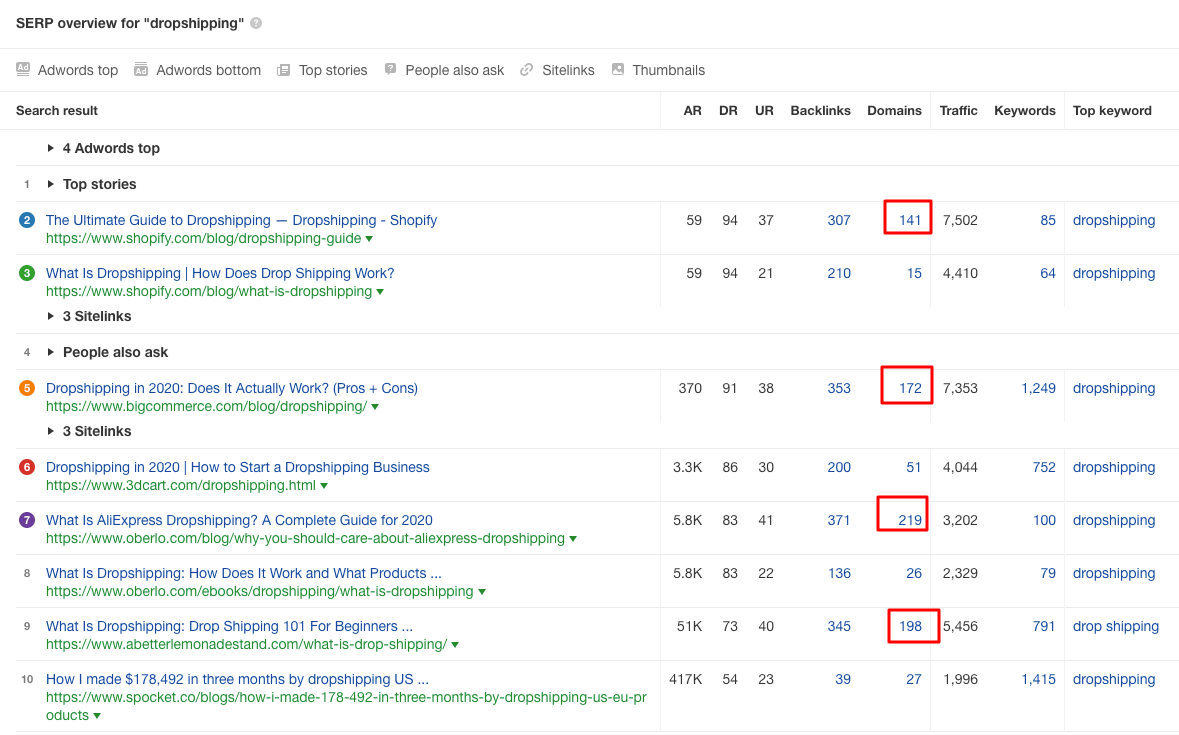
Task: Filter by Thumbnails label
Action: [668, 70]
